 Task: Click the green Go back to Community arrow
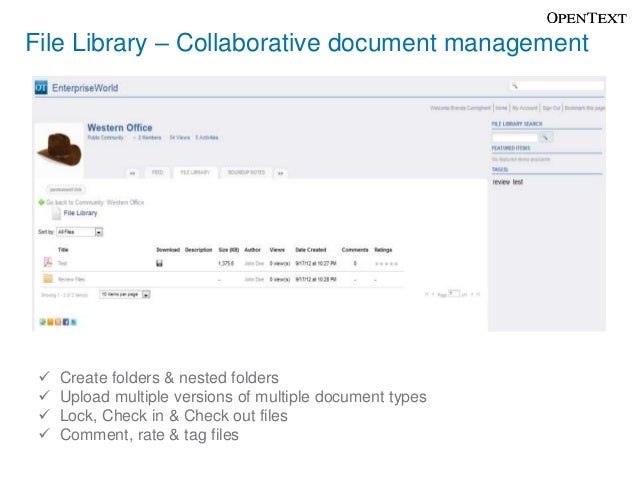click(x=41, y=202)
